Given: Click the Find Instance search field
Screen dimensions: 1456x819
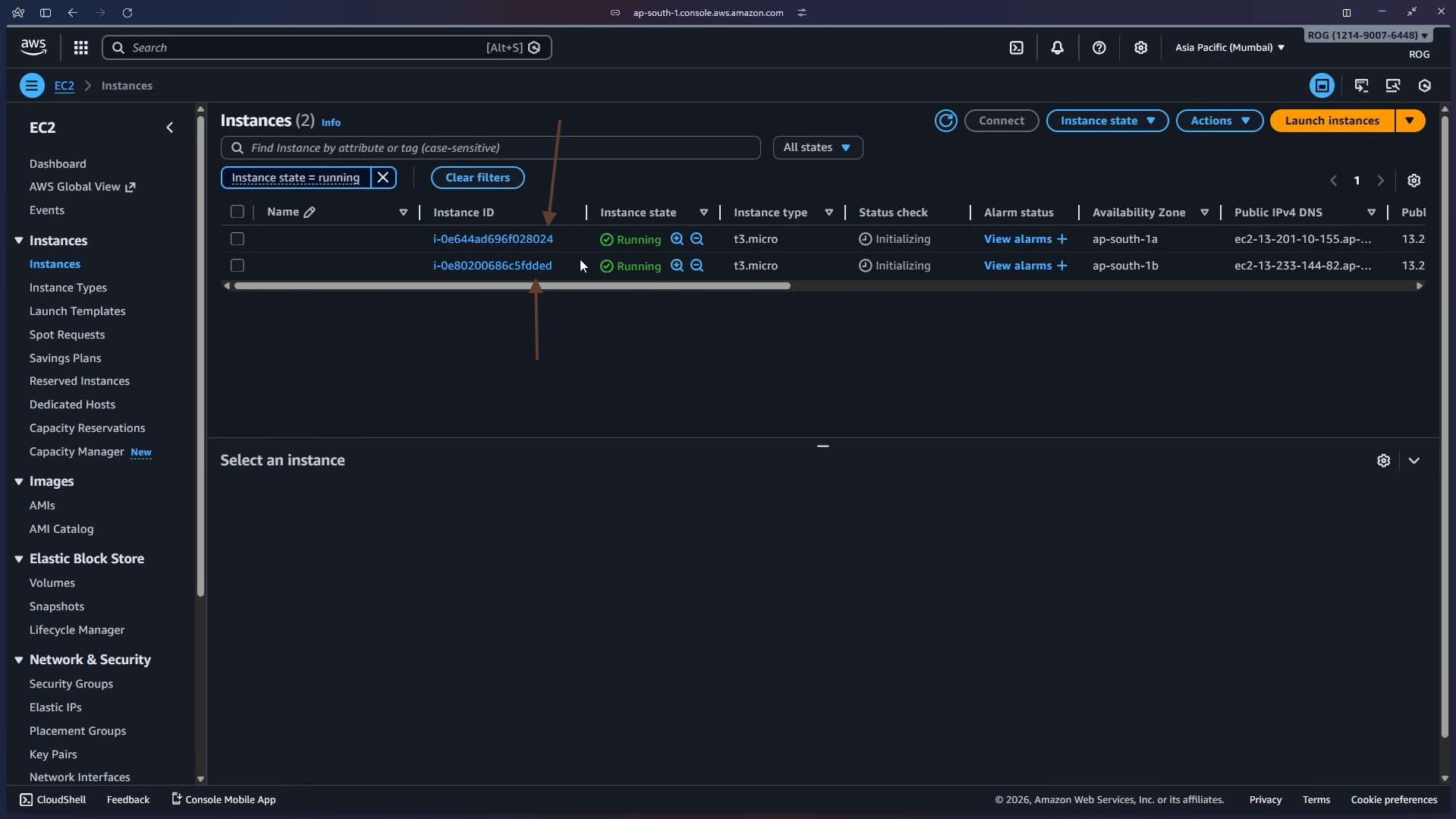Looking at the screenshot, I should tap(489, 146).
